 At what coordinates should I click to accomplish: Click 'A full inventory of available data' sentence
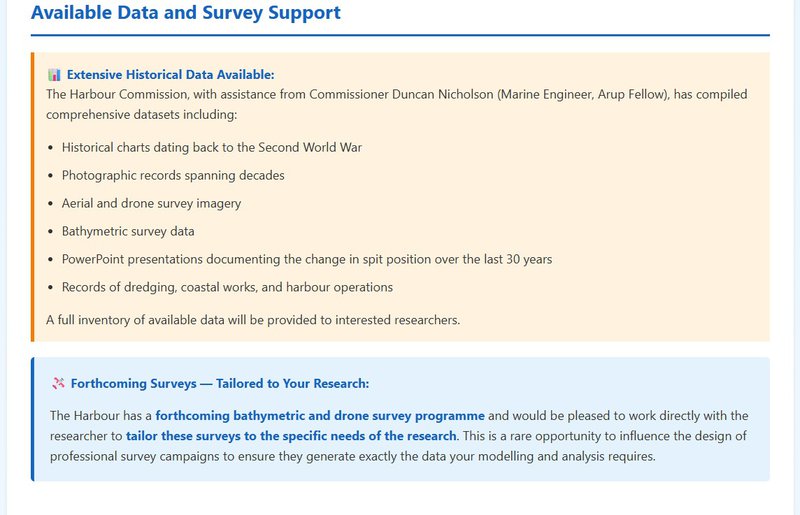click(253, 321)
